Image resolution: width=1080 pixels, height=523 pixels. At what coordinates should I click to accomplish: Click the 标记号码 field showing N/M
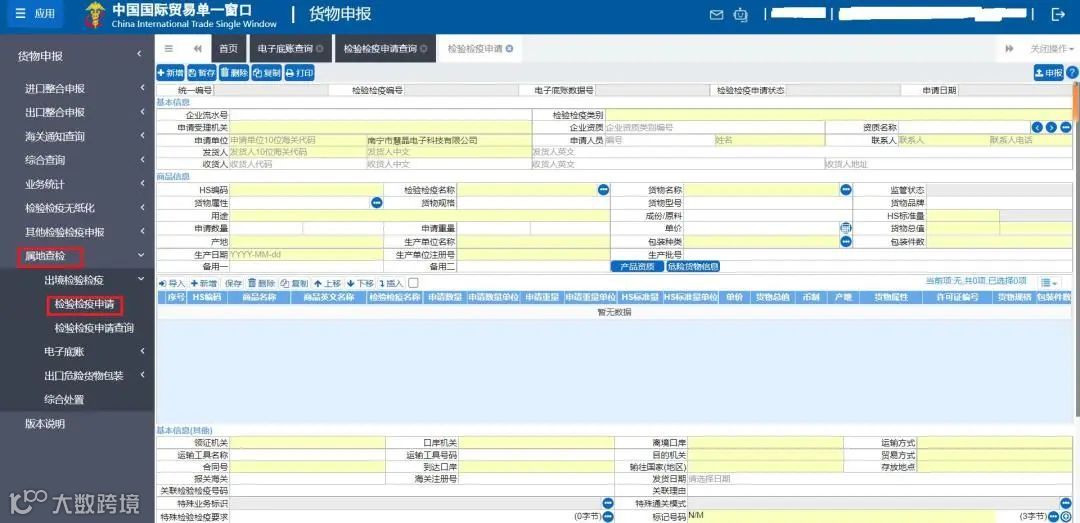click(x=841, y=516)
